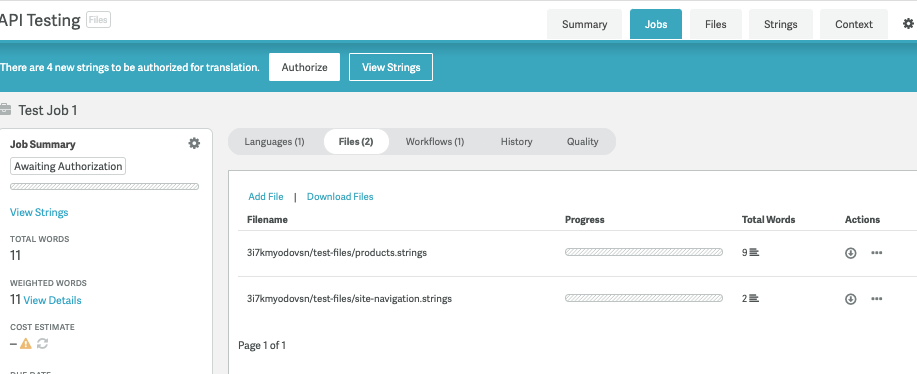This screenshot has height=374, width=917.
Task: Click the cost estimate warning triangle icon
Action: click(x=26, y=344)
